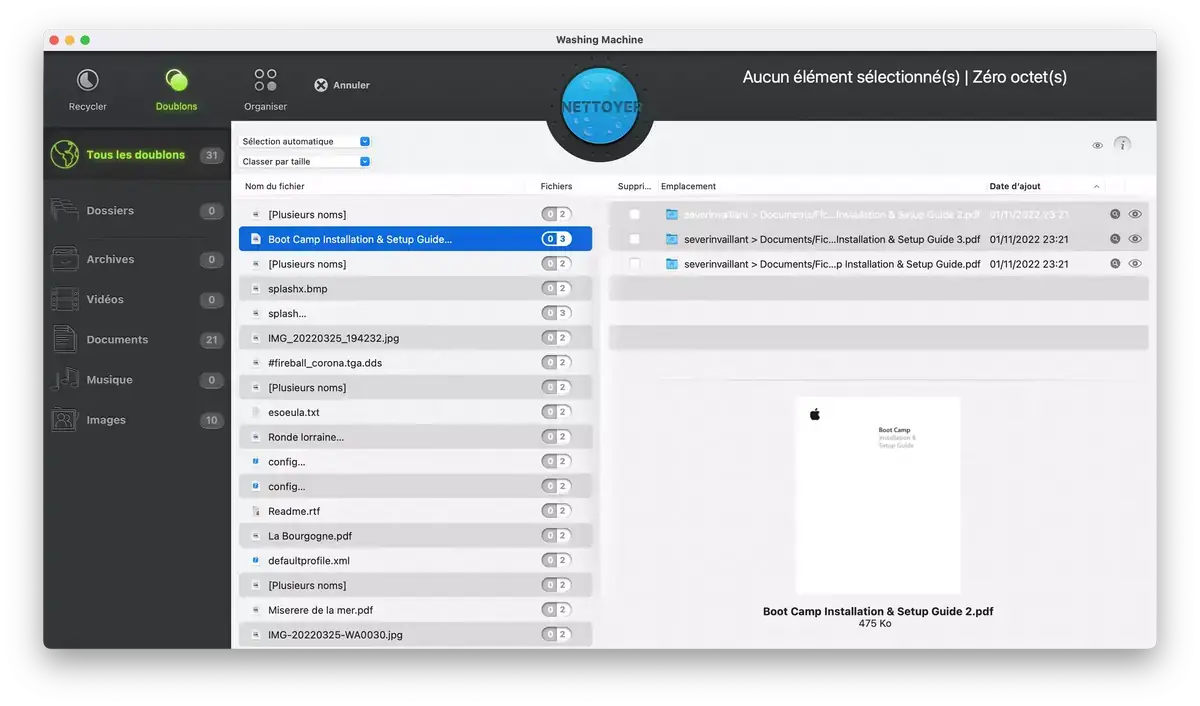Image resolution: width=1200 pixels, height=706 pixels.
Task: Select the Archives category icon
Action: [65, 259]
